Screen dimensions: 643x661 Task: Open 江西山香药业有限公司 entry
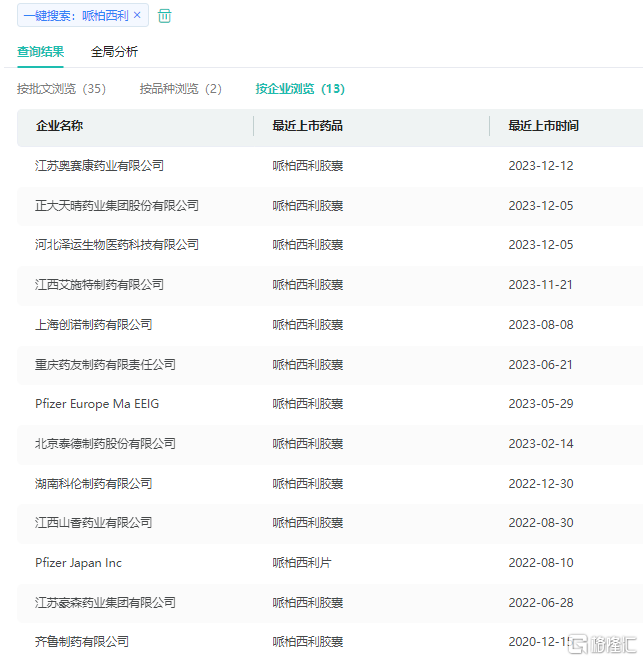(94, 523)
